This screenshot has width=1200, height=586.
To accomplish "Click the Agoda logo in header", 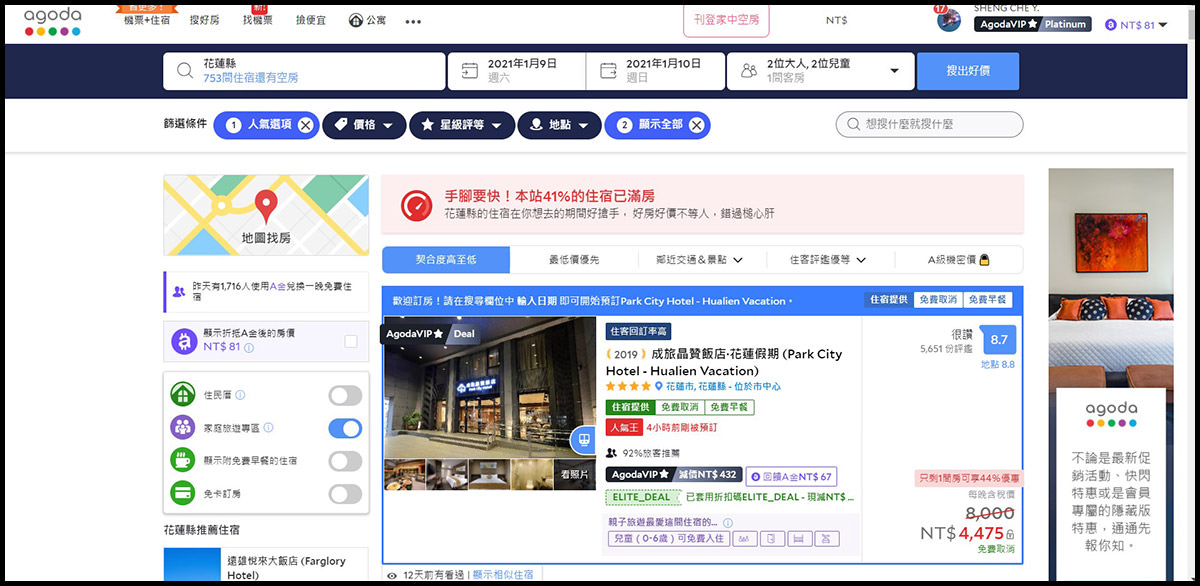I will pyautogui.click(x=52, y=21).
